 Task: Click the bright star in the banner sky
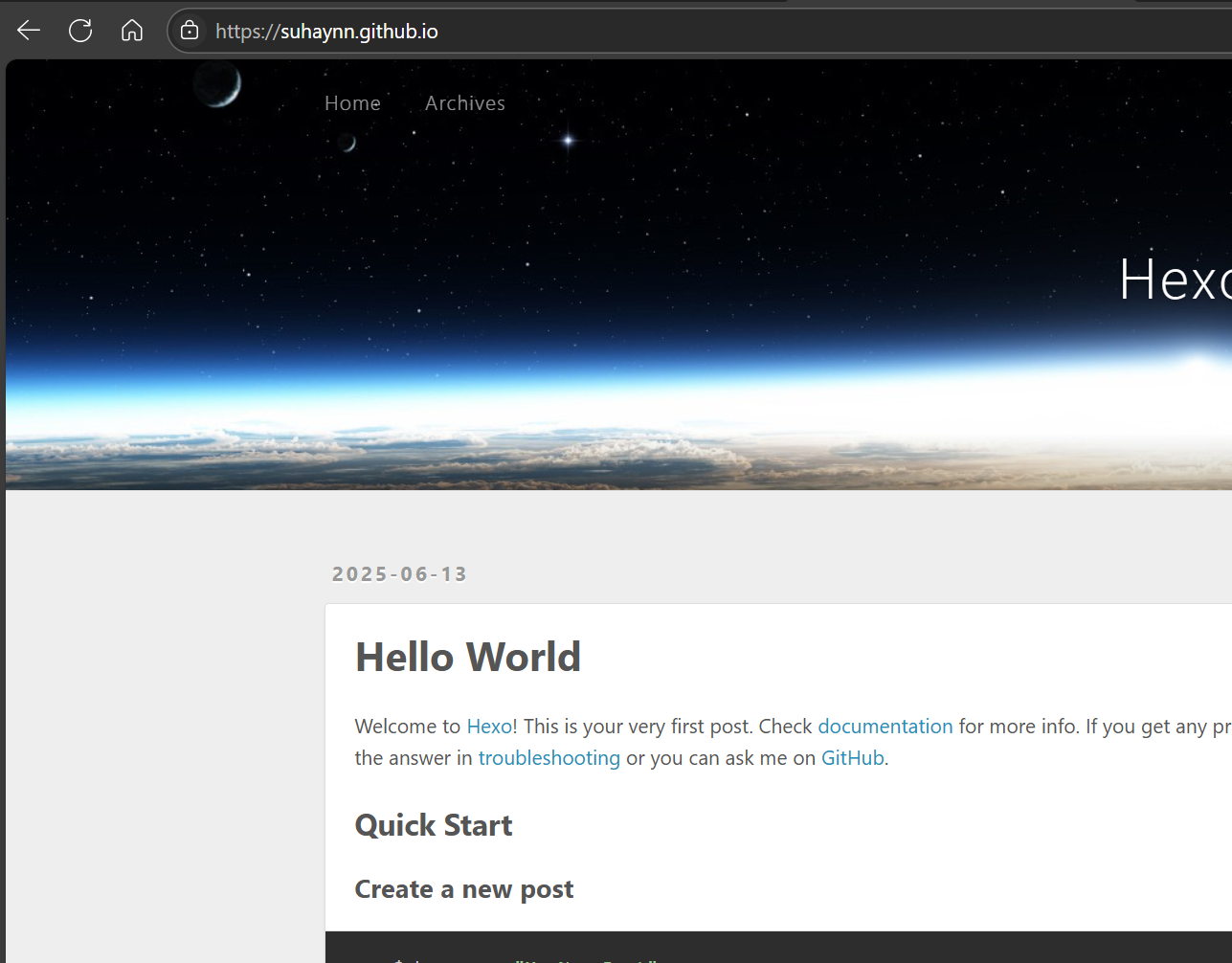[x=568, y=141]
